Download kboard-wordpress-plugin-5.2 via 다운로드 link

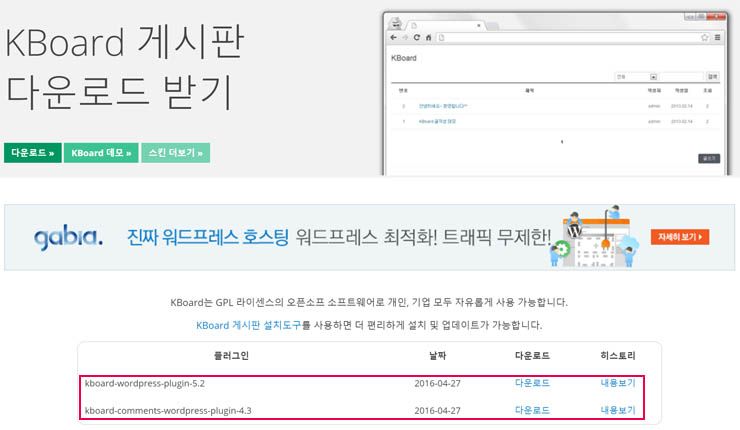(x=532, y=383)
